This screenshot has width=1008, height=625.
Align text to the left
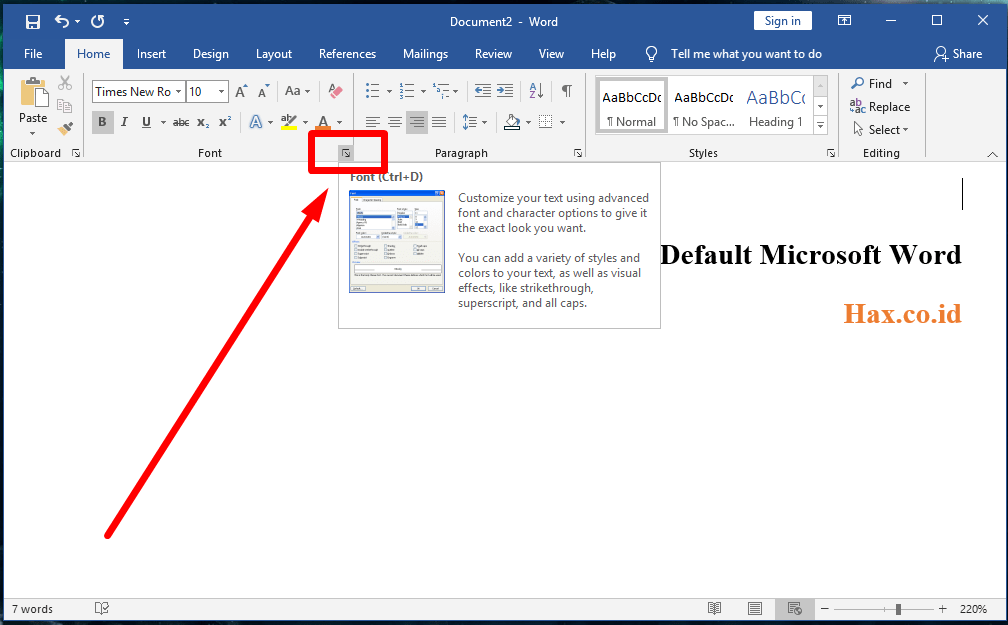[373, 122]
